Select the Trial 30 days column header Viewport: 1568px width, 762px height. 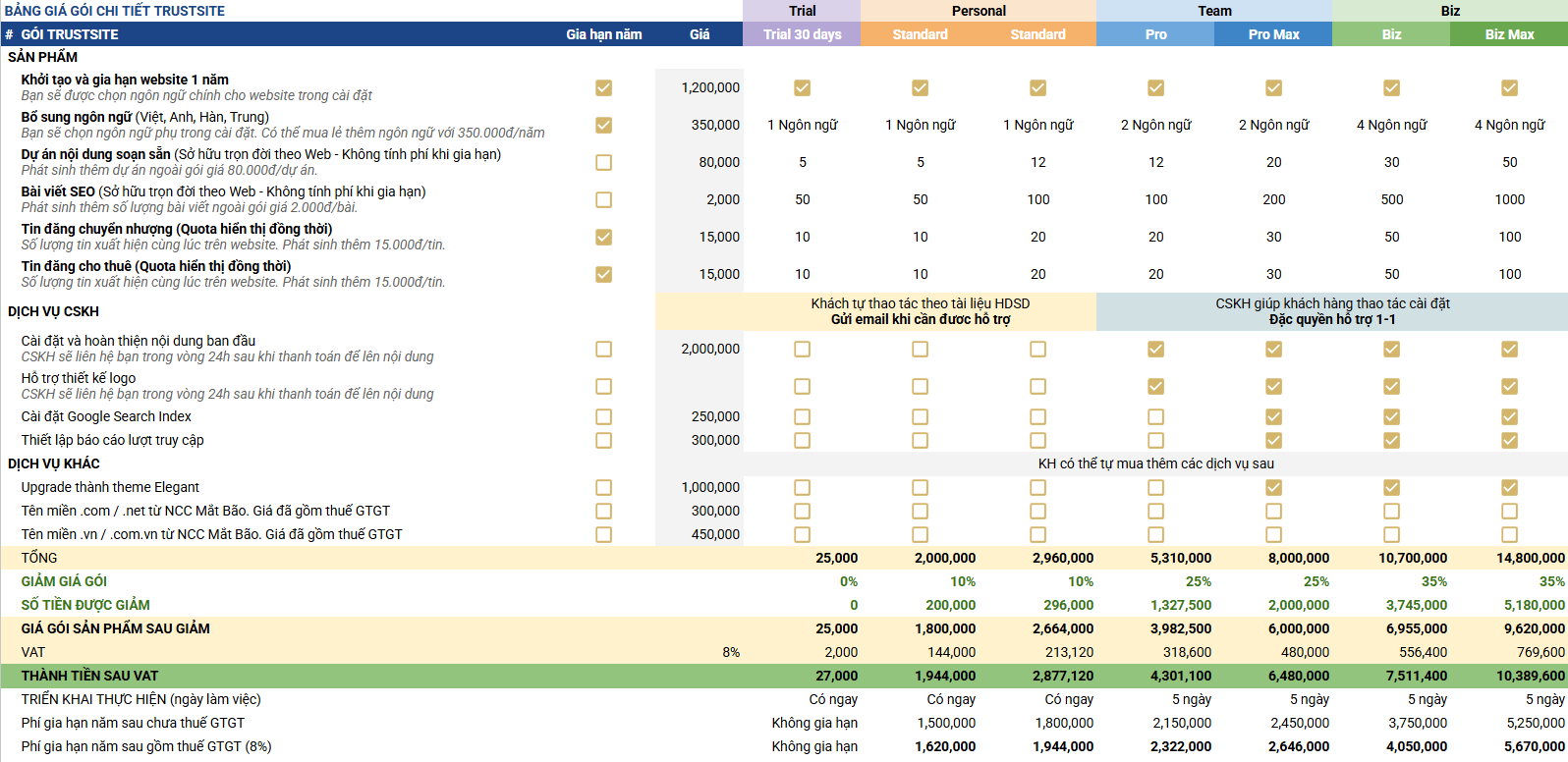[x=802, y=34]
